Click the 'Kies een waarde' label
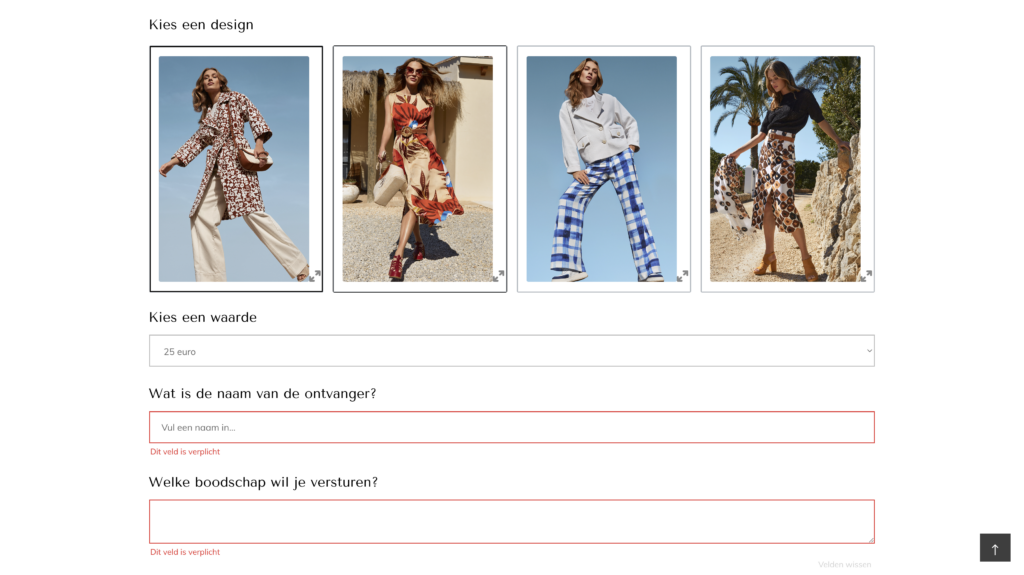The image size is (1024, 575). pyautogui.click(x=202, y=318)
